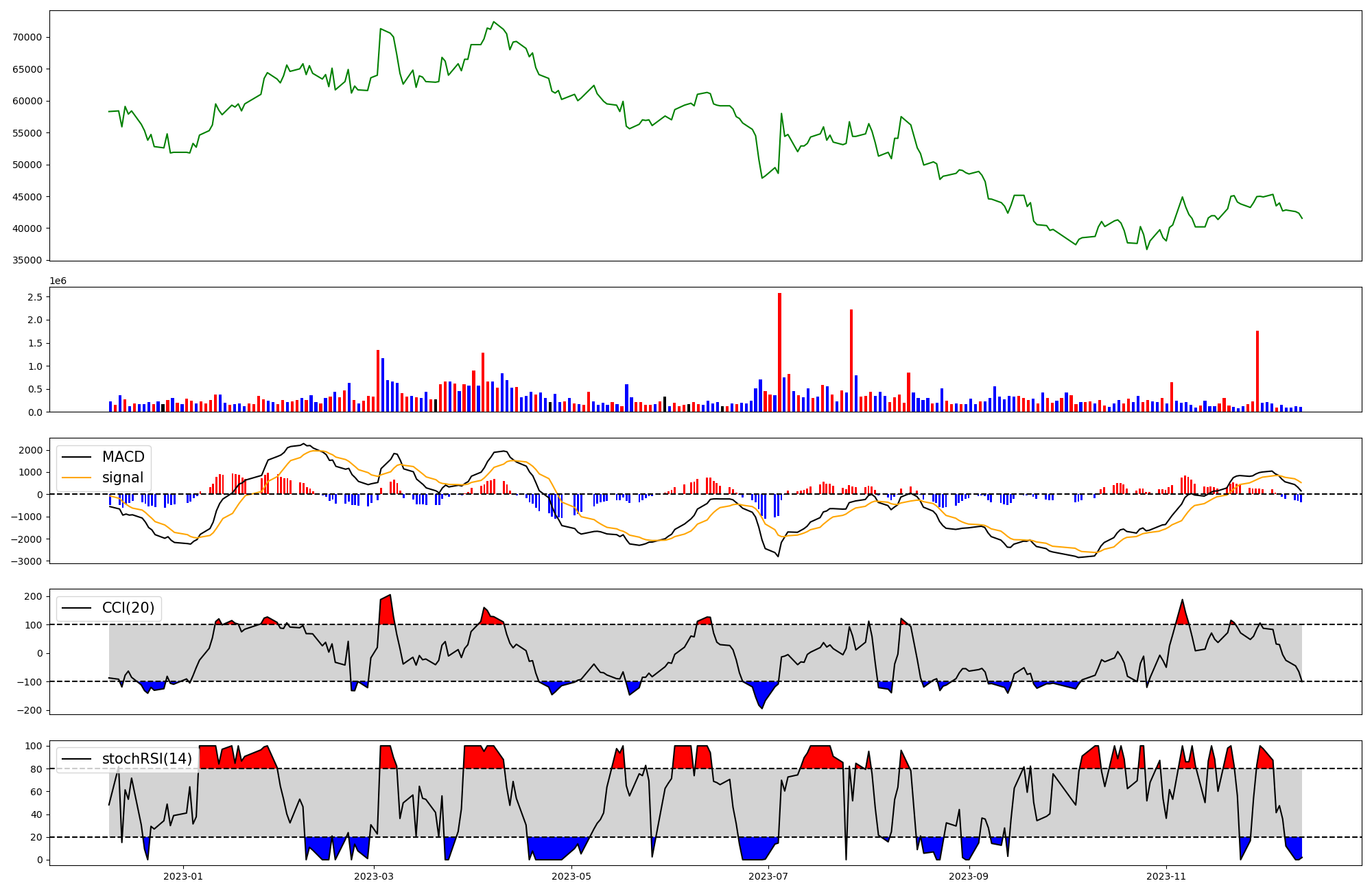
Task: Click the 2023-09 date axis label
Action: click(969, 876)
